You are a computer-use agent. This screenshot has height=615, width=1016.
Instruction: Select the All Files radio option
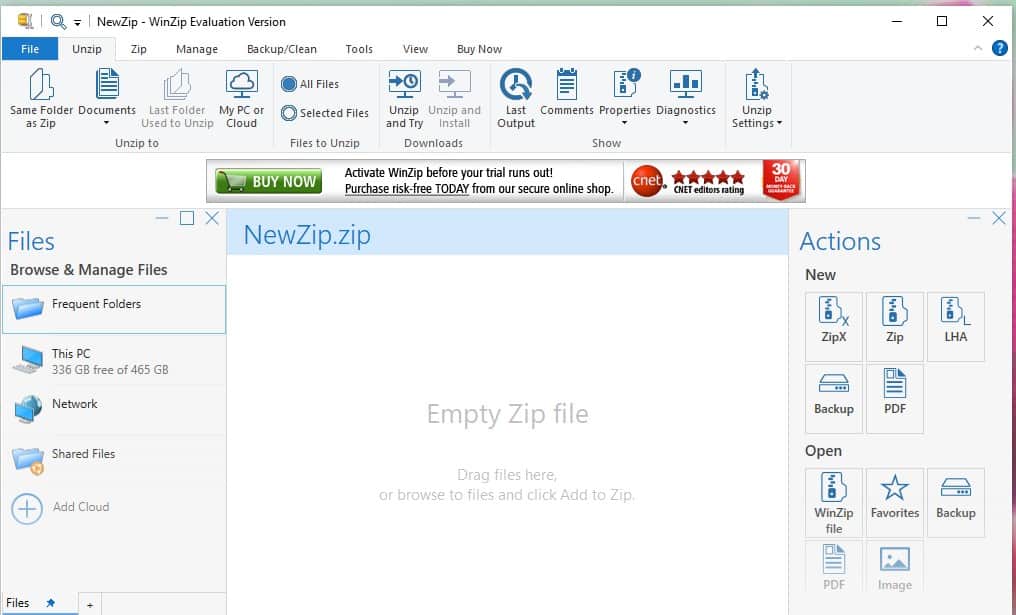coord(289,85)
